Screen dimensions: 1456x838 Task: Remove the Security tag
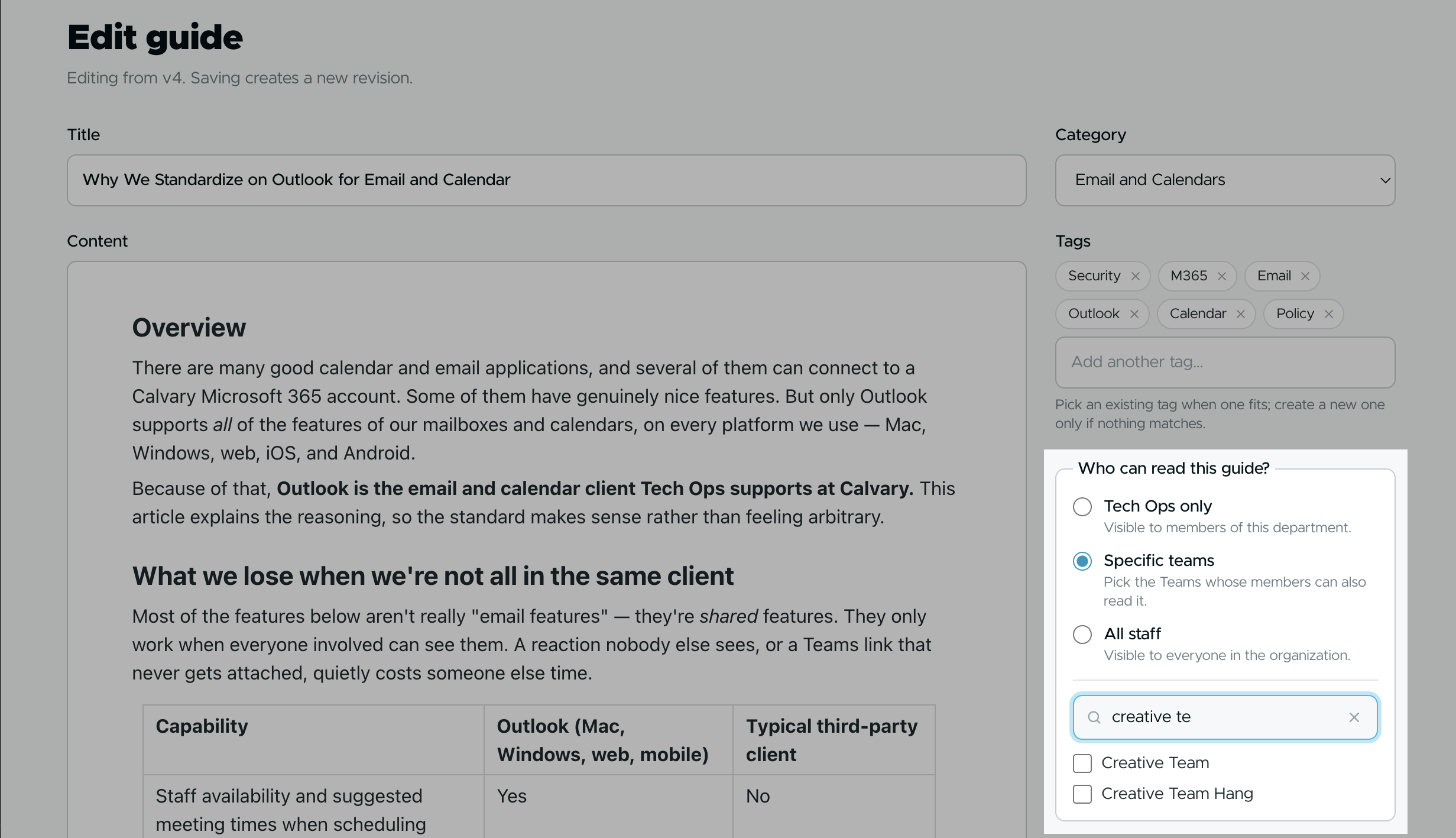pyautogui.click(x=1135, y=276)
